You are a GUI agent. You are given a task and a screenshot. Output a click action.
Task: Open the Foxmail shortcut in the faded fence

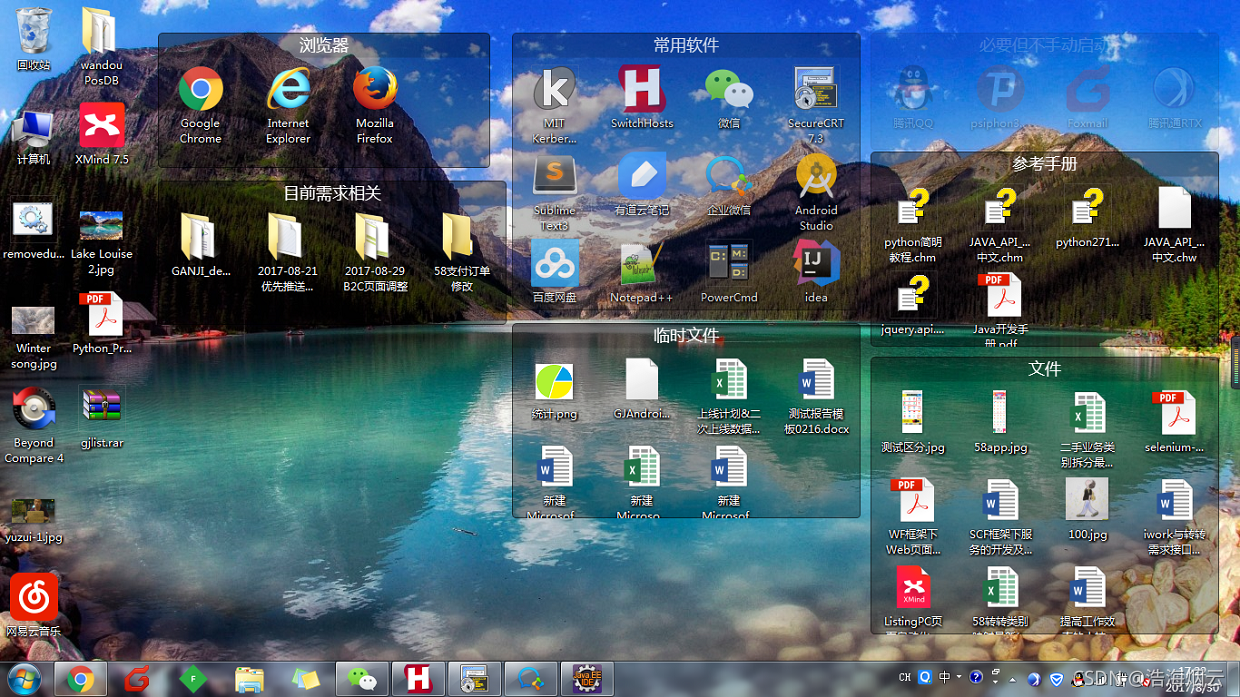1087,90
